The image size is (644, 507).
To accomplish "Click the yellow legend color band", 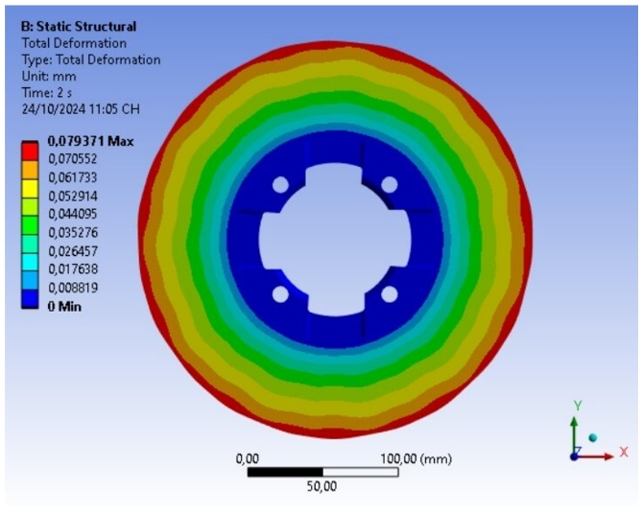I will pyautogui.click(x=30, y=188).
